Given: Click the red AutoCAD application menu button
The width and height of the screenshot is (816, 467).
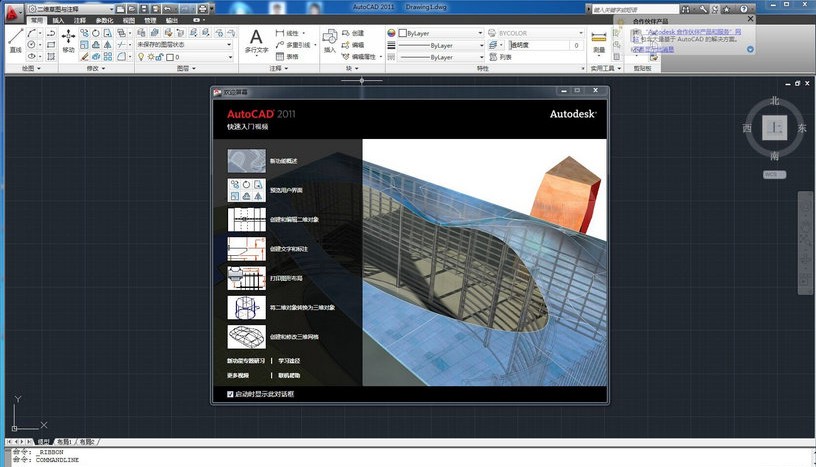Looking at the screenshot, I should pyautogui.click(x=11, y=9).
